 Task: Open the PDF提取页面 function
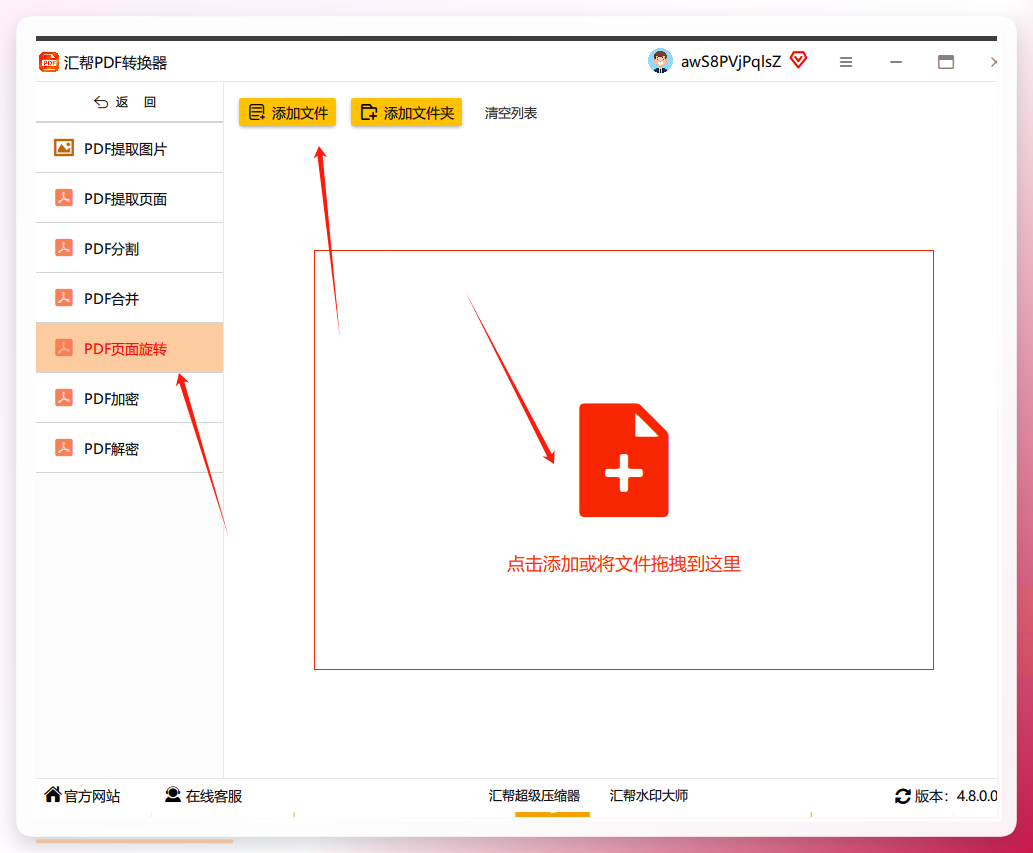pos(130,198)
